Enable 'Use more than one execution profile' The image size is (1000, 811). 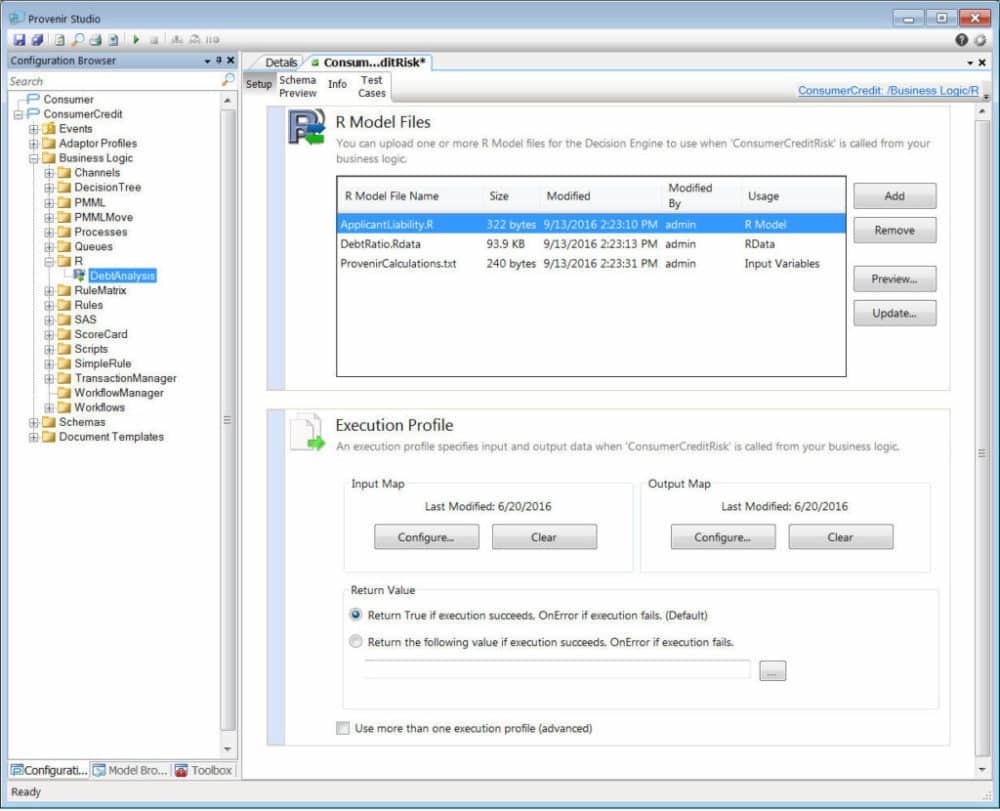pyautogui.click(x=343, y=728)
